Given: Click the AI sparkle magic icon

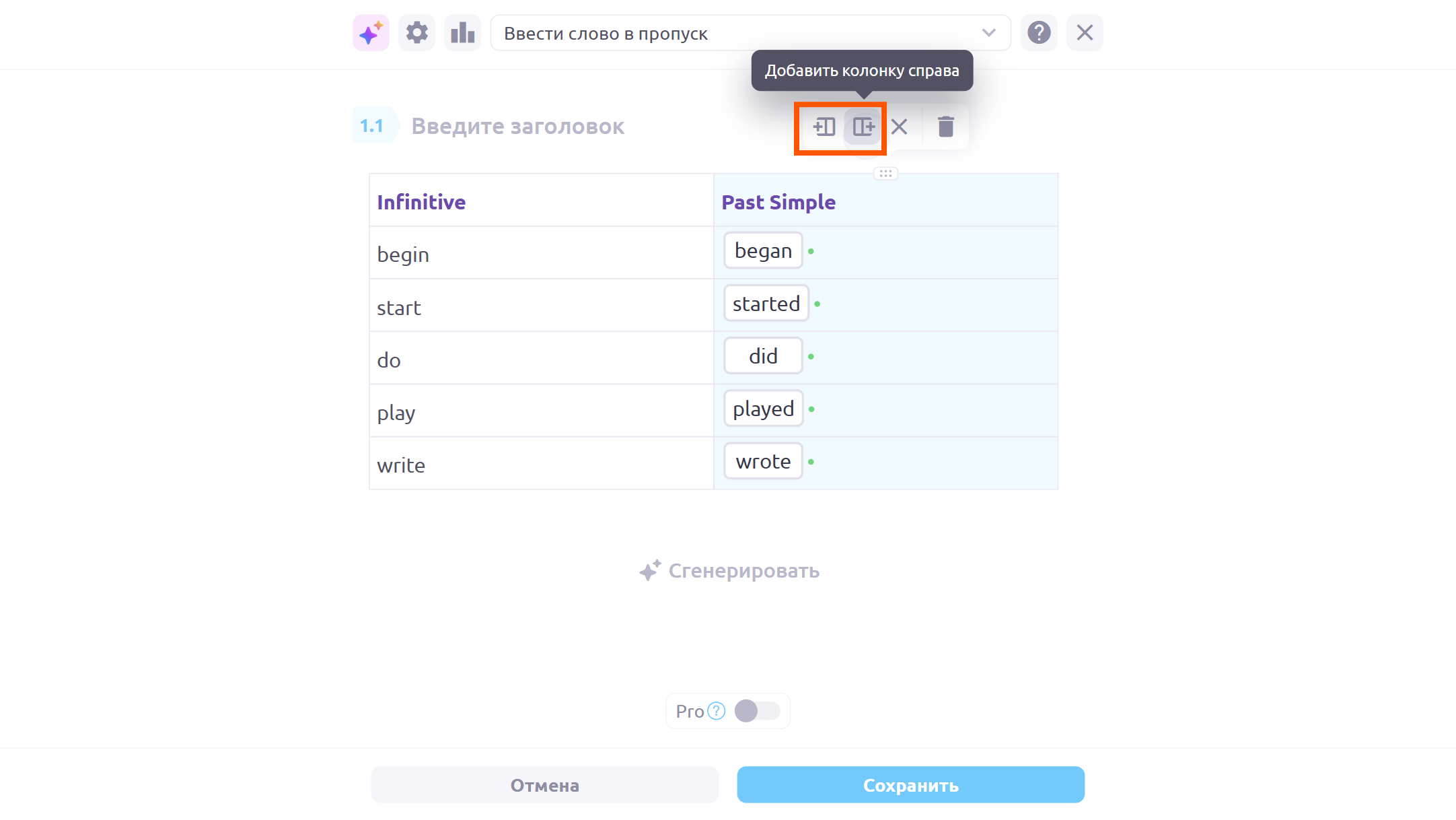Looking at the screenshot, I should 371,33.
